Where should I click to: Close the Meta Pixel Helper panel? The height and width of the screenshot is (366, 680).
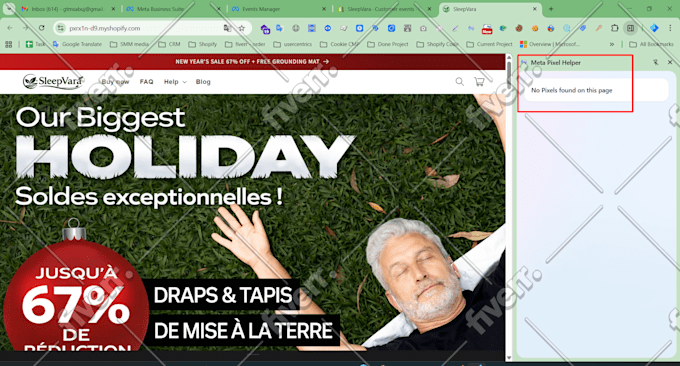click(670, 62)
